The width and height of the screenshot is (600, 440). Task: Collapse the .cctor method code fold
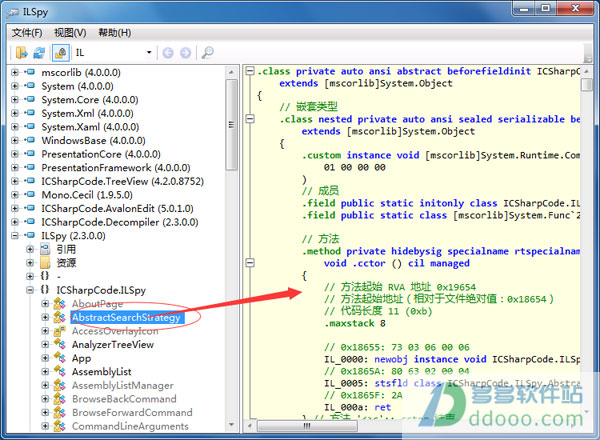pyautogui.click(x=250, y=263)
